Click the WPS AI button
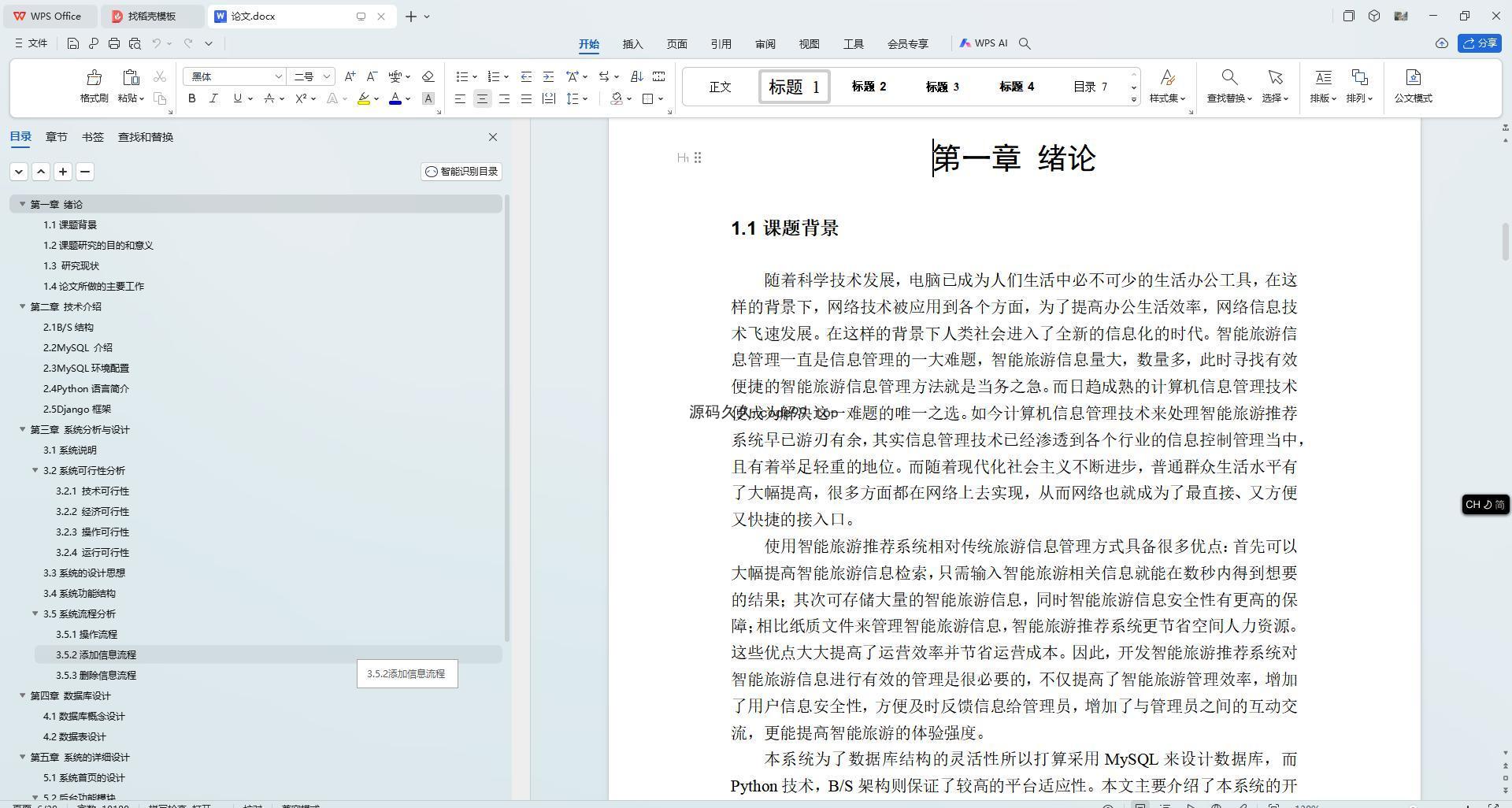 (x=984, y=43)
